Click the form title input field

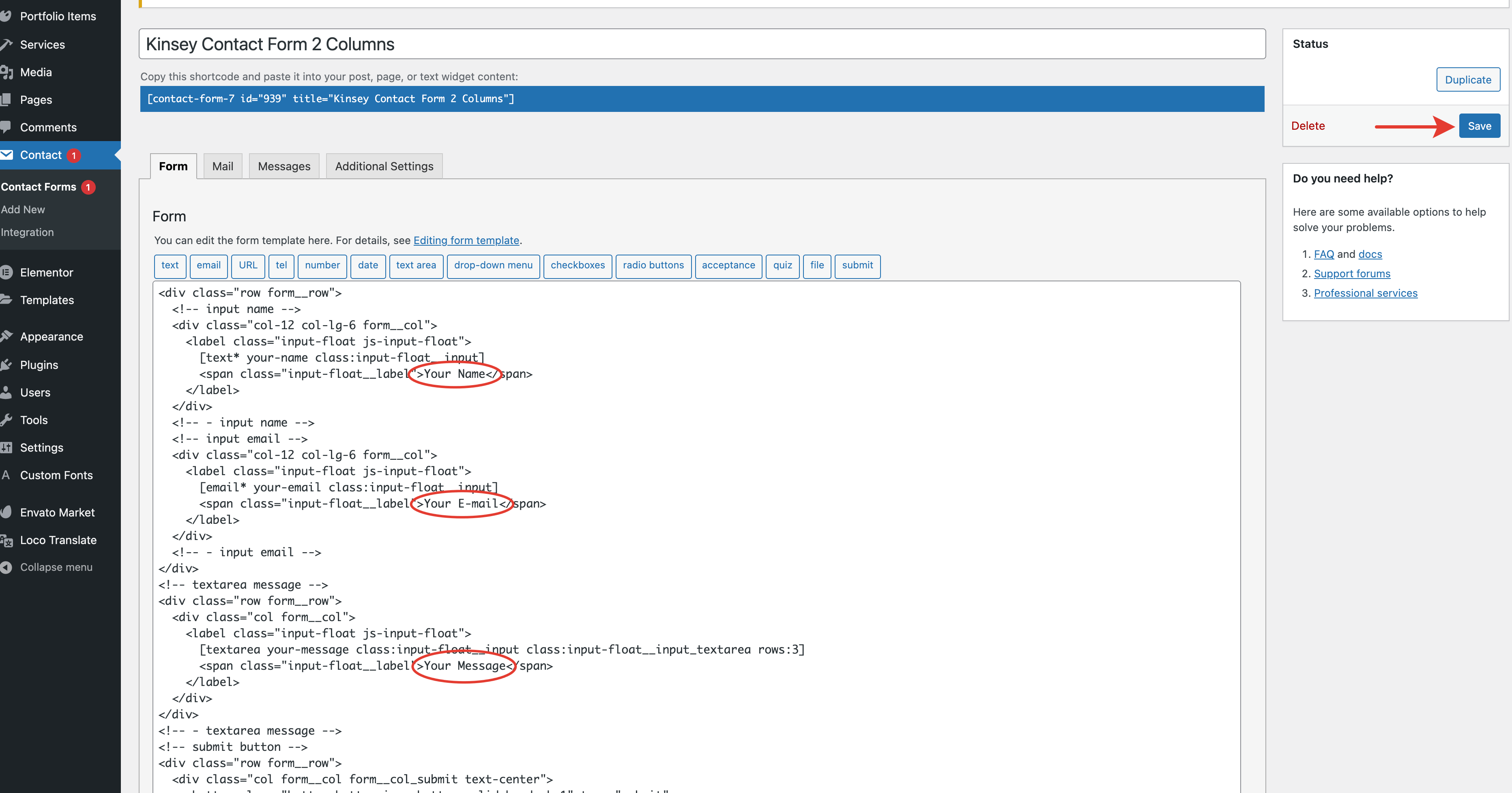[x=701, y=44]
